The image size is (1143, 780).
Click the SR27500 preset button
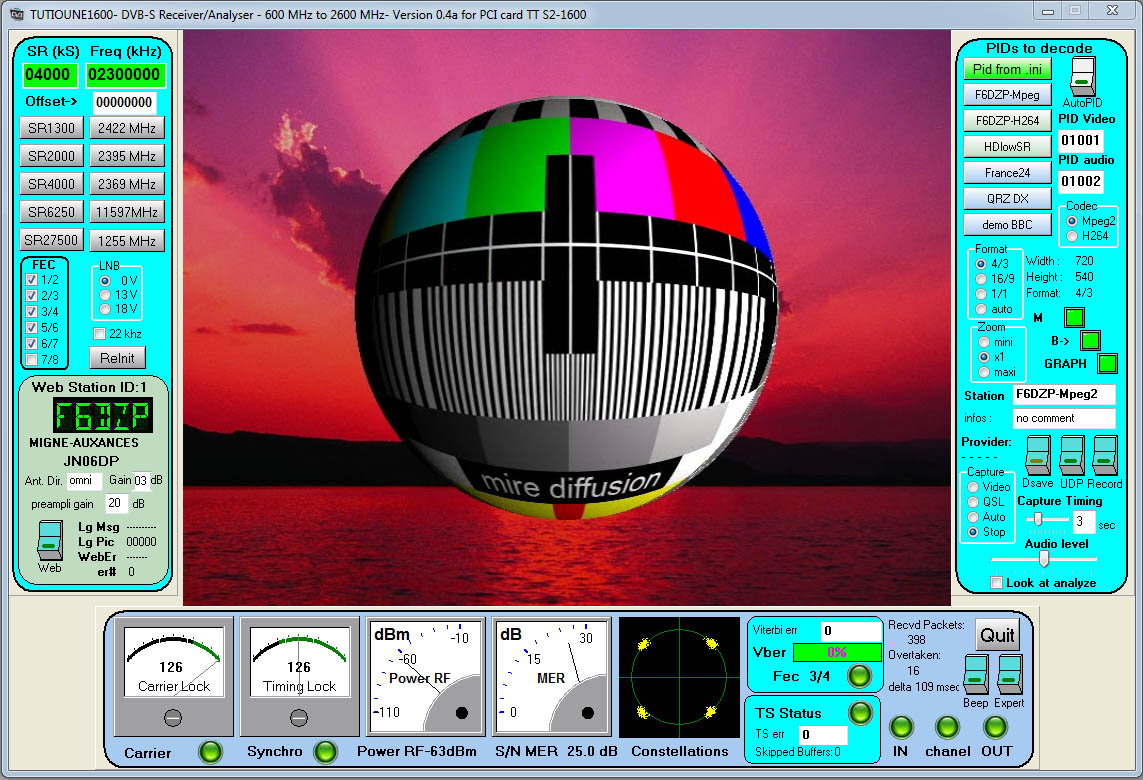(x=51, y=240)
